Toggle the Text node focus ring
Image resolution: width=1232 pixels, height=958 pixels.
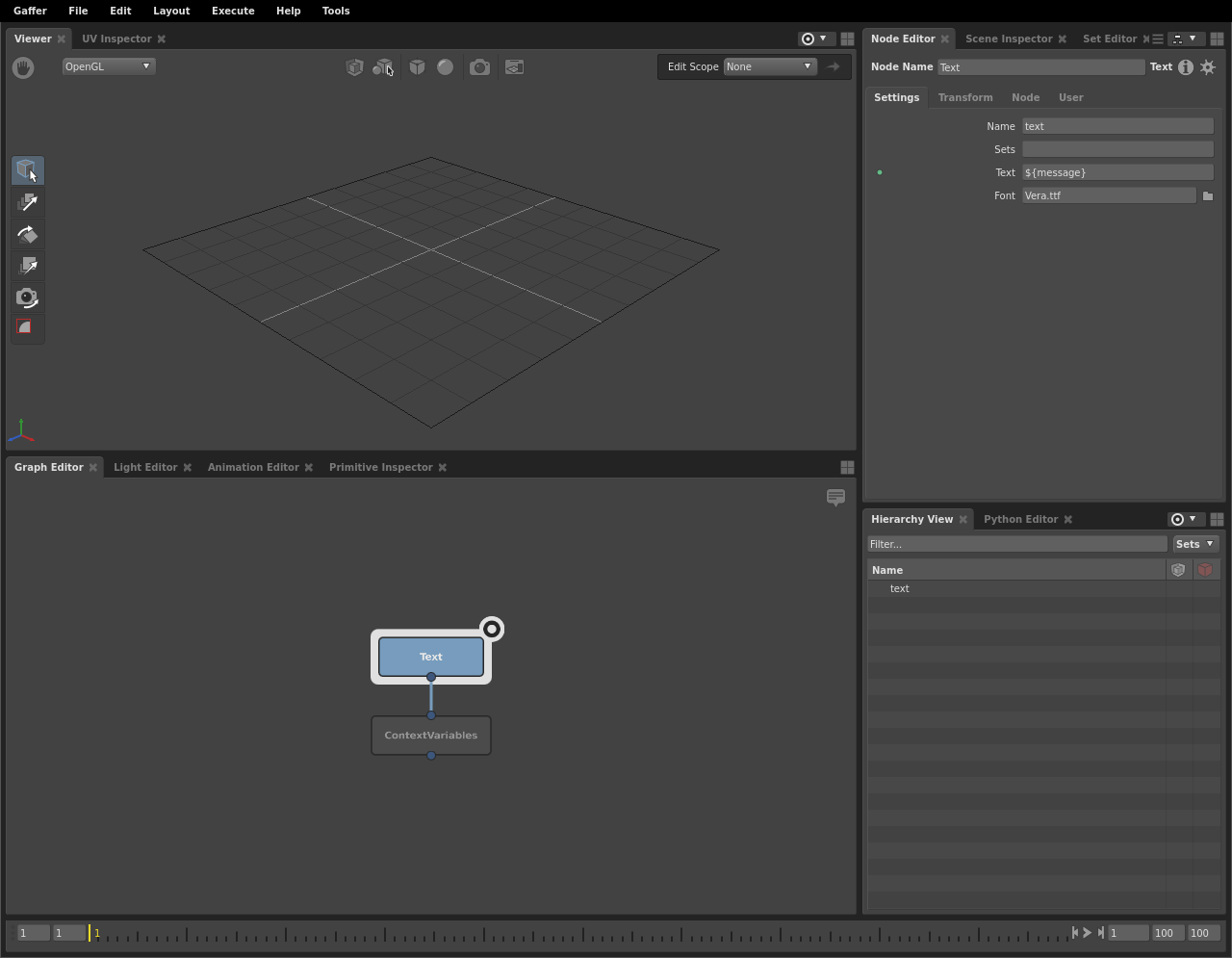click(492, 630)
